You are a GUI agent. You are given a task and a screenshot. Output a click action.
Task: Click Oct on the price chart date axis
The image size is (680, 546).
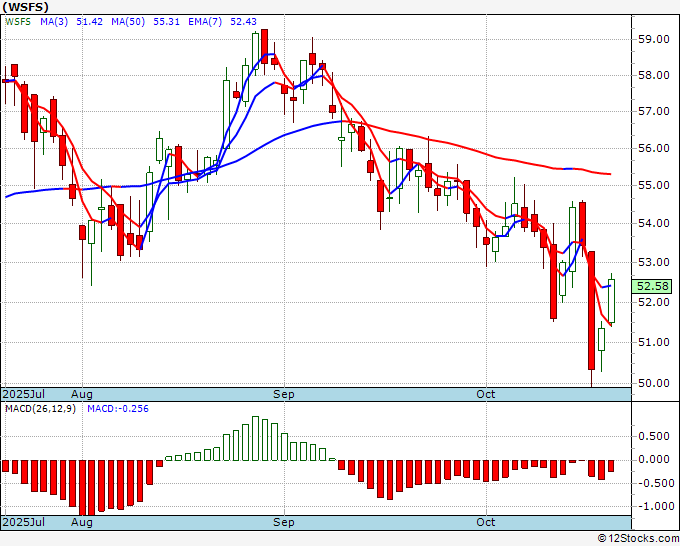pyautogui.click(x=486, y=394)
